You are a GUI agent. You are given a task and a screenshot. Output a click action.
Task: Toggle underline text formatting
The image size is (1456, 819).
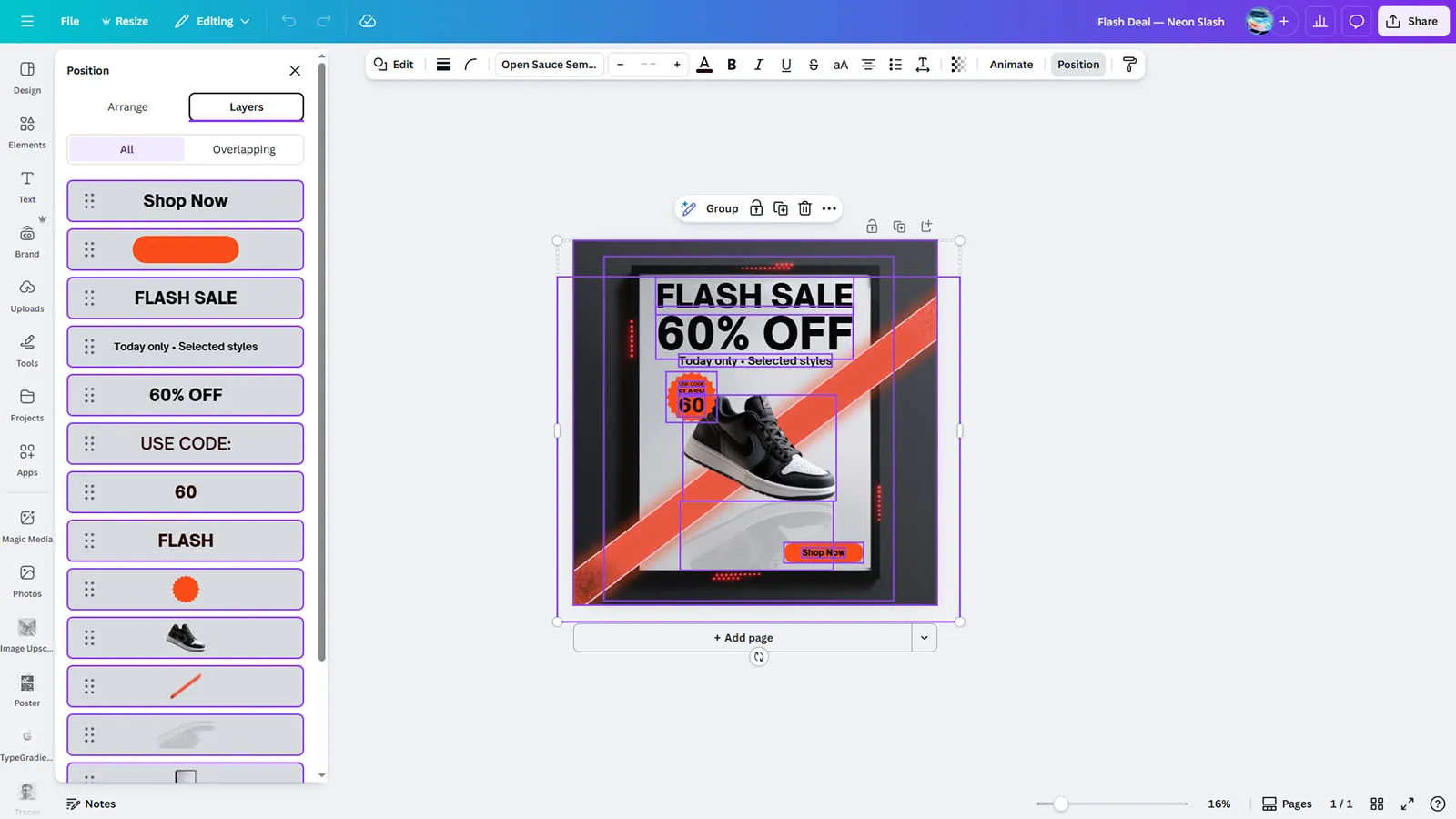(785, 65)
